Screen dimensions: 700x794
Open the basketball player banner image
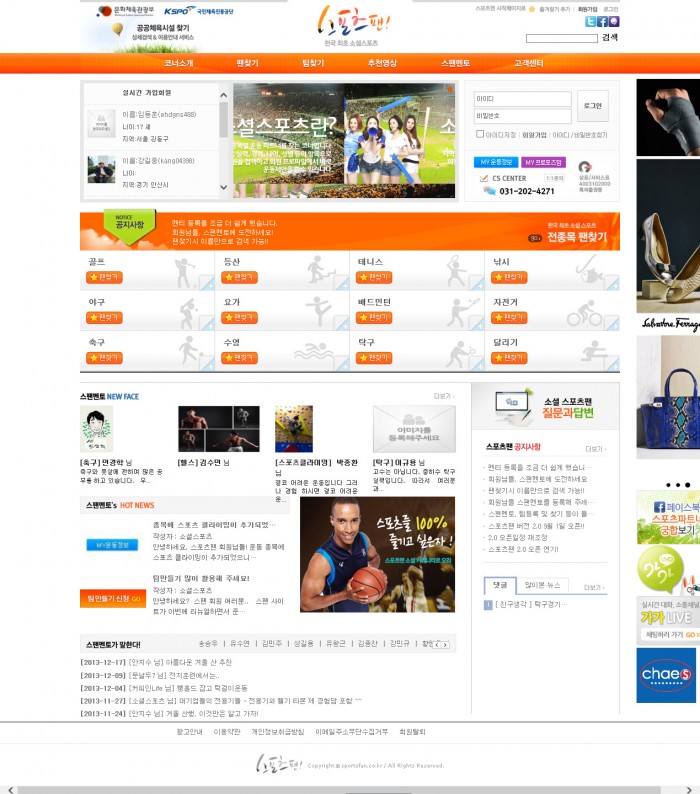click(x=377, y=540)
